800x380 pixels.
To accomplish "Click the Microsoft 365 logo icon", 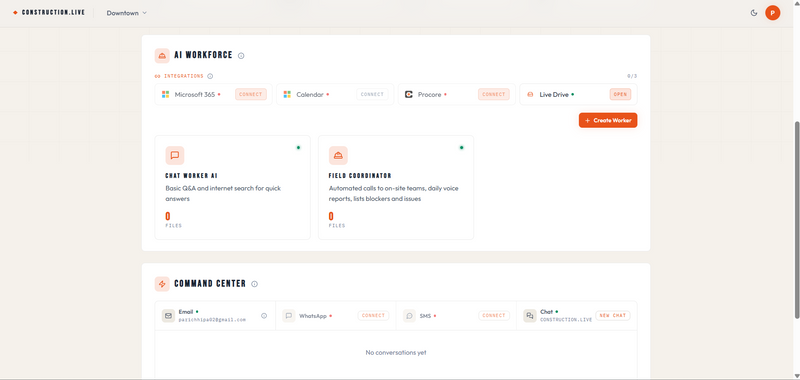I will pyautogui.click(x=165, y=94).
